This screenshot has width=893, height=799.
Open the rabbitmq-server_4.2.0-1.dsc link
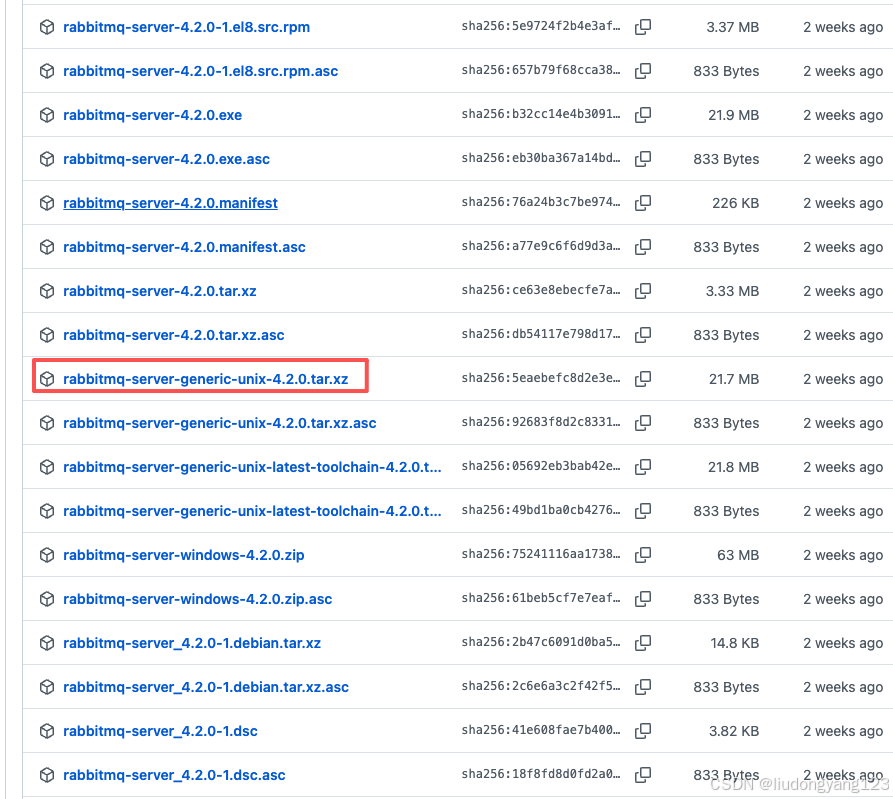pos(160,731)
